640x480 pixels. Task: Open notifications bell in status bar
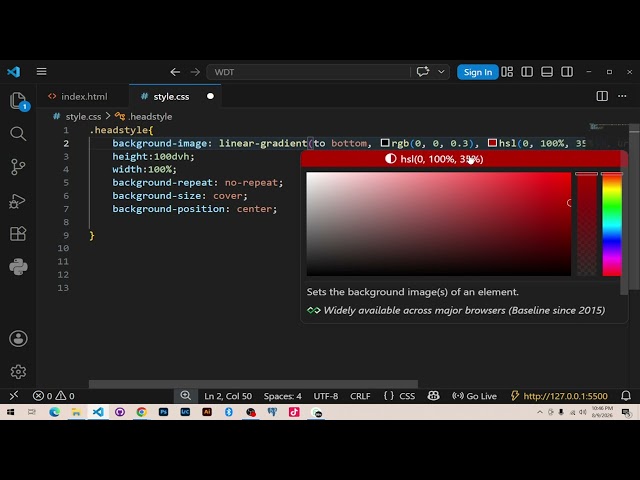point(626,396)
